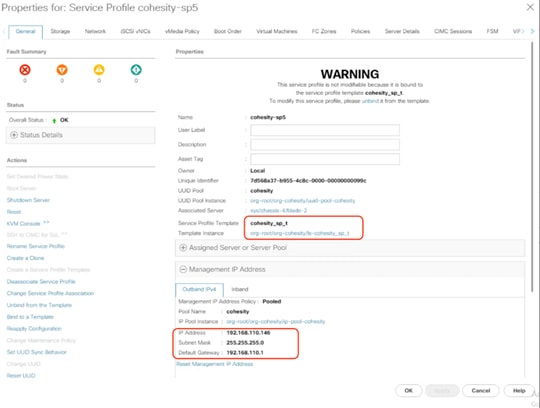This screenshot has width=540, height=408.
Task: Click Change Service Profile Association
Action: 50,293
